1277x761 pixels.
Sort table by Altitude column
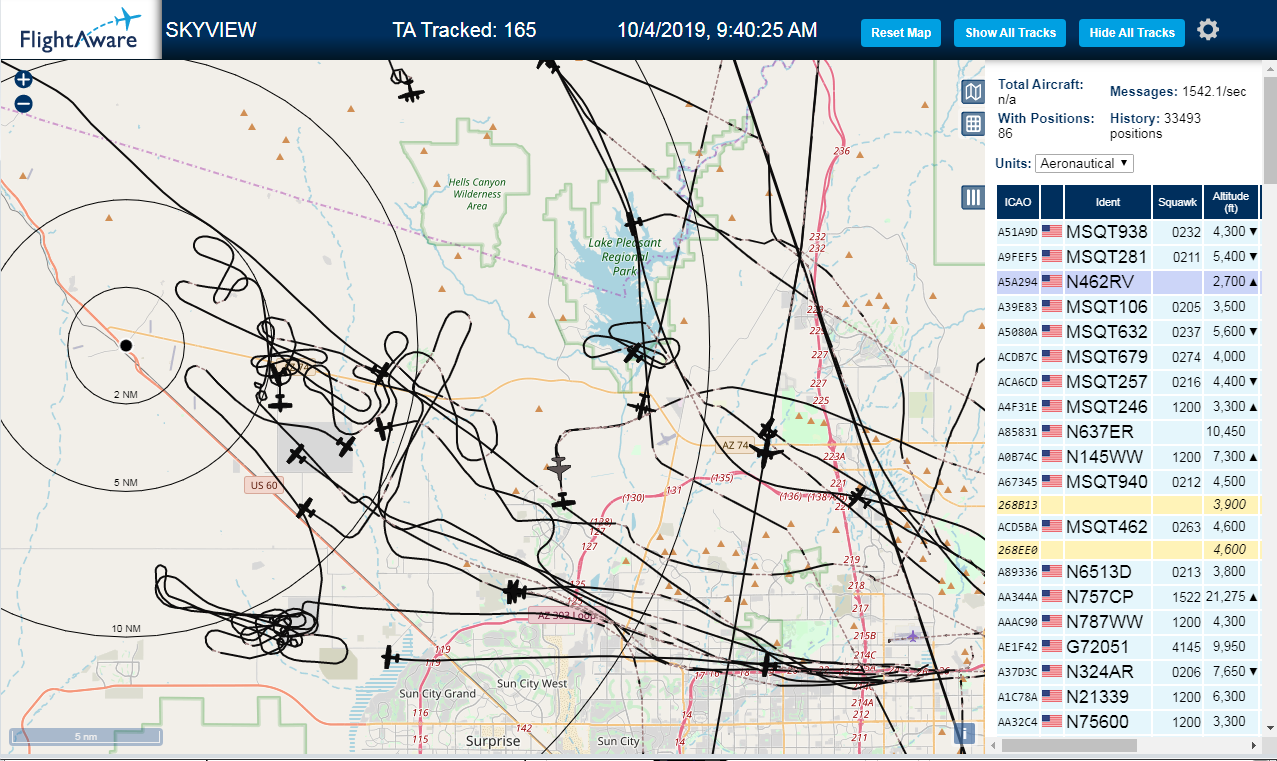pos(1232,202)
